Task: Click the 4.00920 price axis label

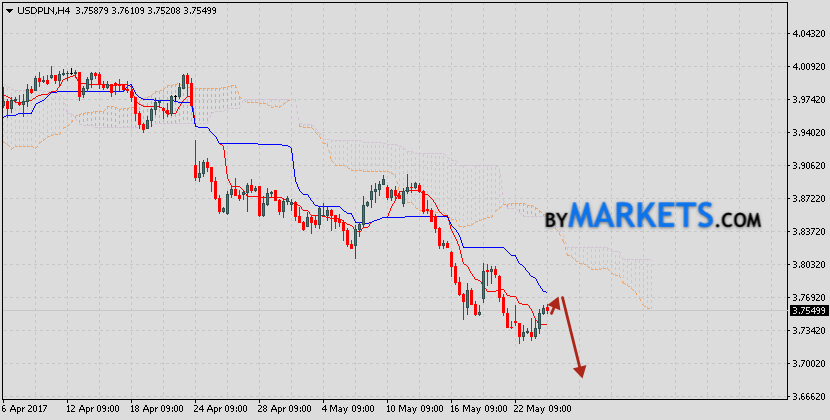Action: point(807,67)
